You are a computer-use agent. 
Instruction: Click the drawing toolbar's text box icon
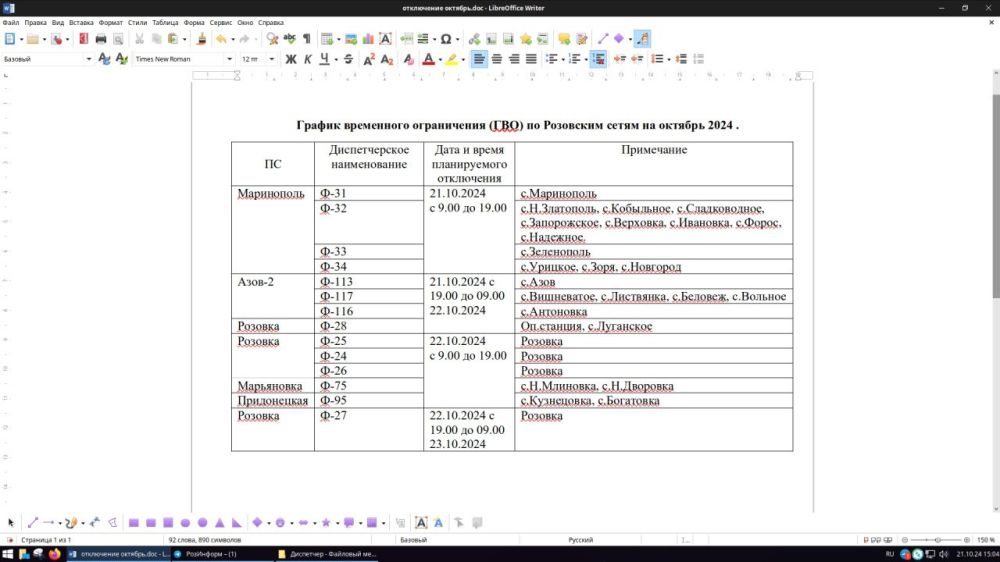(x=421, y=522)
